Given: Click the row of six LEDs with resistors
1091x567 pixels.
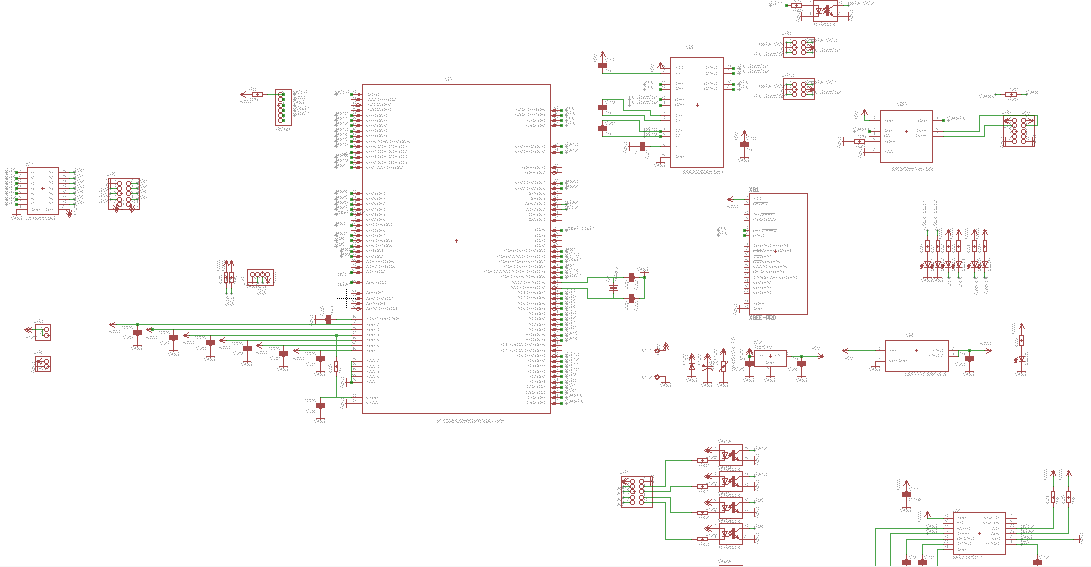Looking at the screenshot, I should [955, 255].
